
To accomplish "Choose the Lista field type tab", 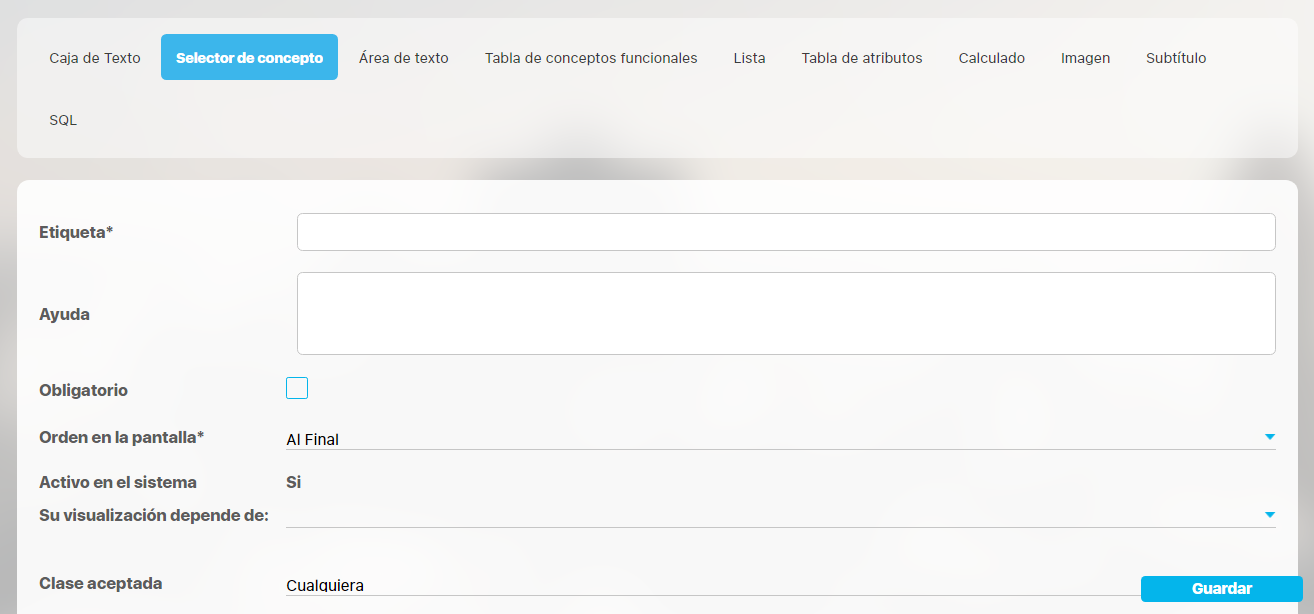I will click(x=749, y=58).
